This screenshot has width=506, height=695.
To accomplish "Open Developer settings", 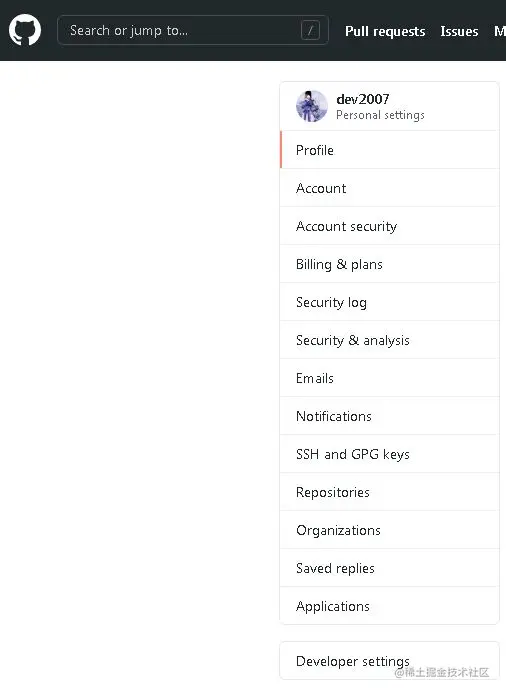I will click(x=390, y=661).
